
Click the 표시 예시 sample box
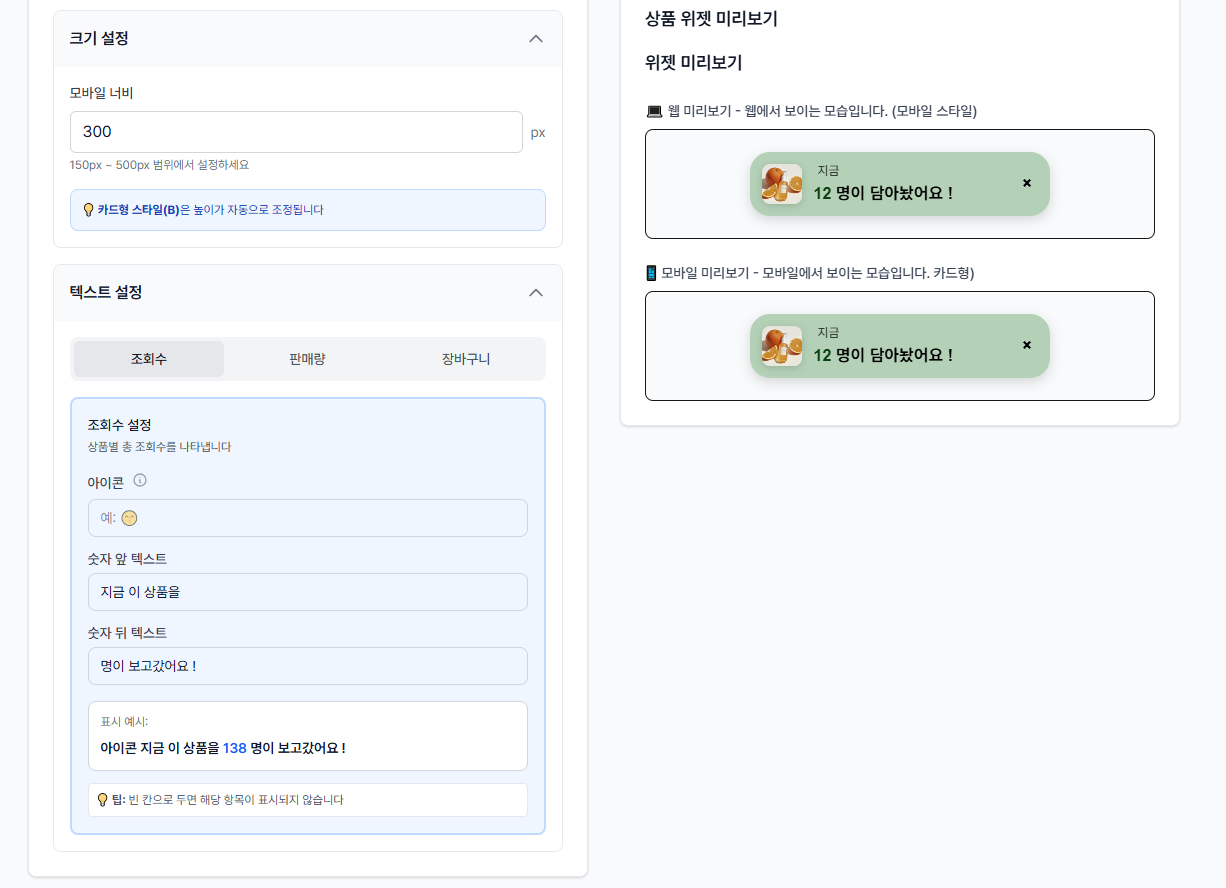pos(308,736)
